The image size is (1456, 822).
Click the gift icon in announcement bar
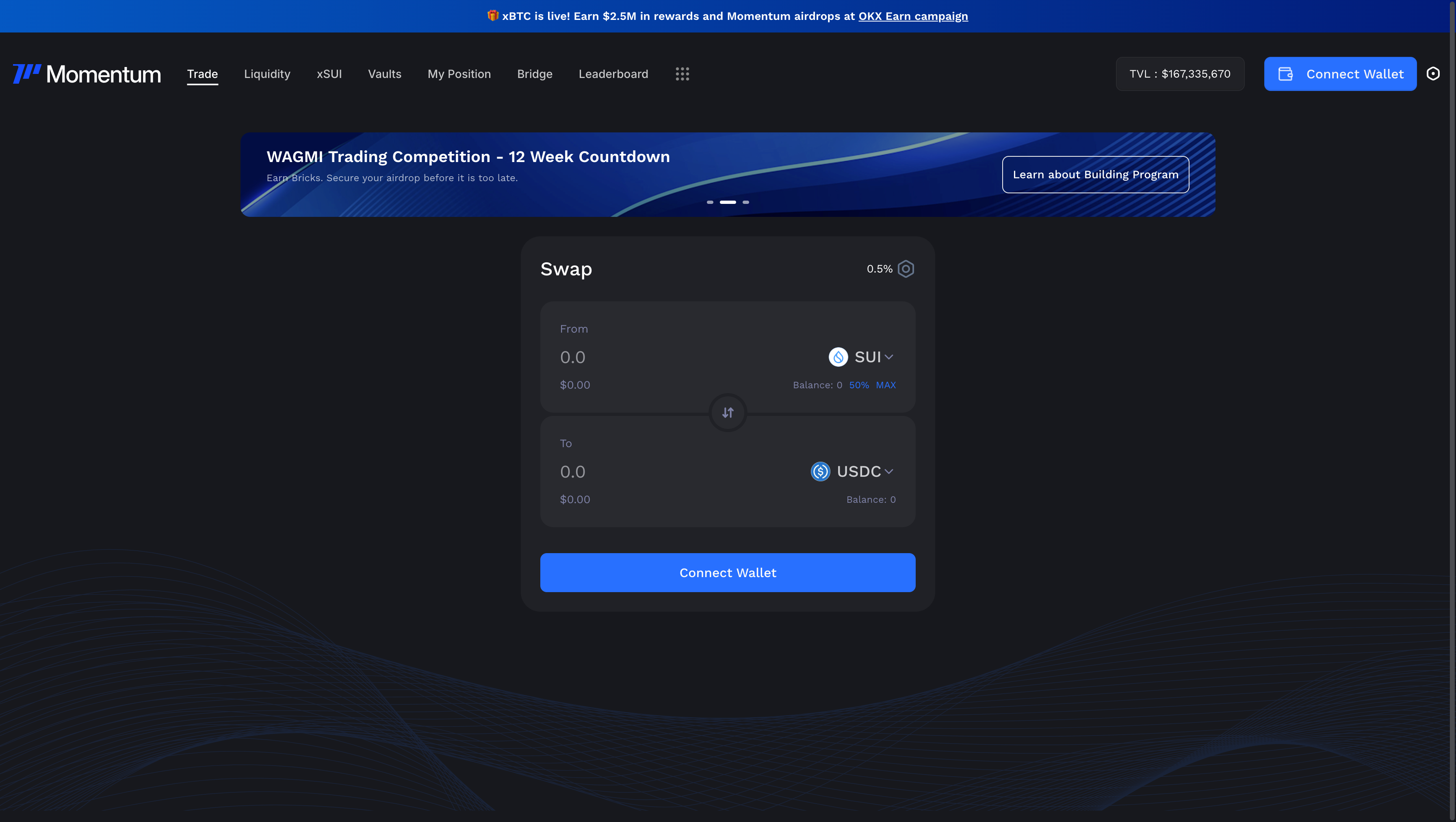click(x=493, y=16)
